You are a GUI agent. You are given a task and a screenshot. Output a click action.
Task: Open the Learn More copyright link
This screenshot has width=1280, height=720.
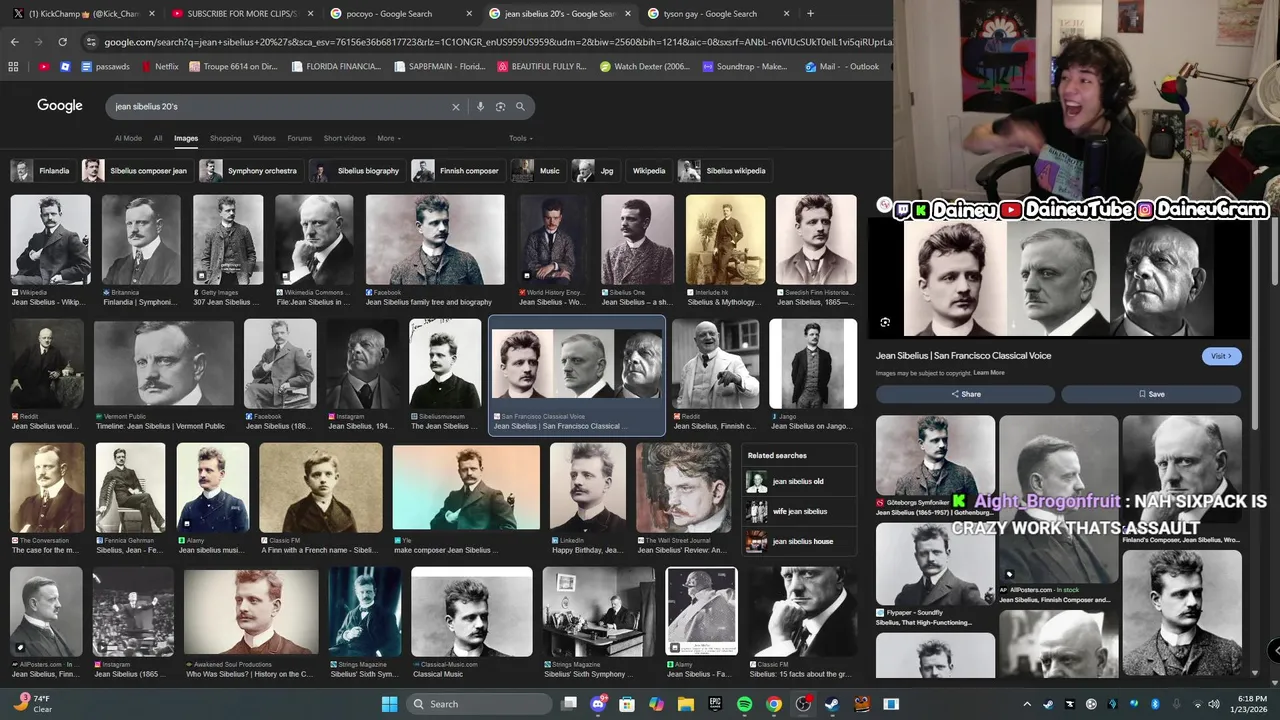(989, 373)
